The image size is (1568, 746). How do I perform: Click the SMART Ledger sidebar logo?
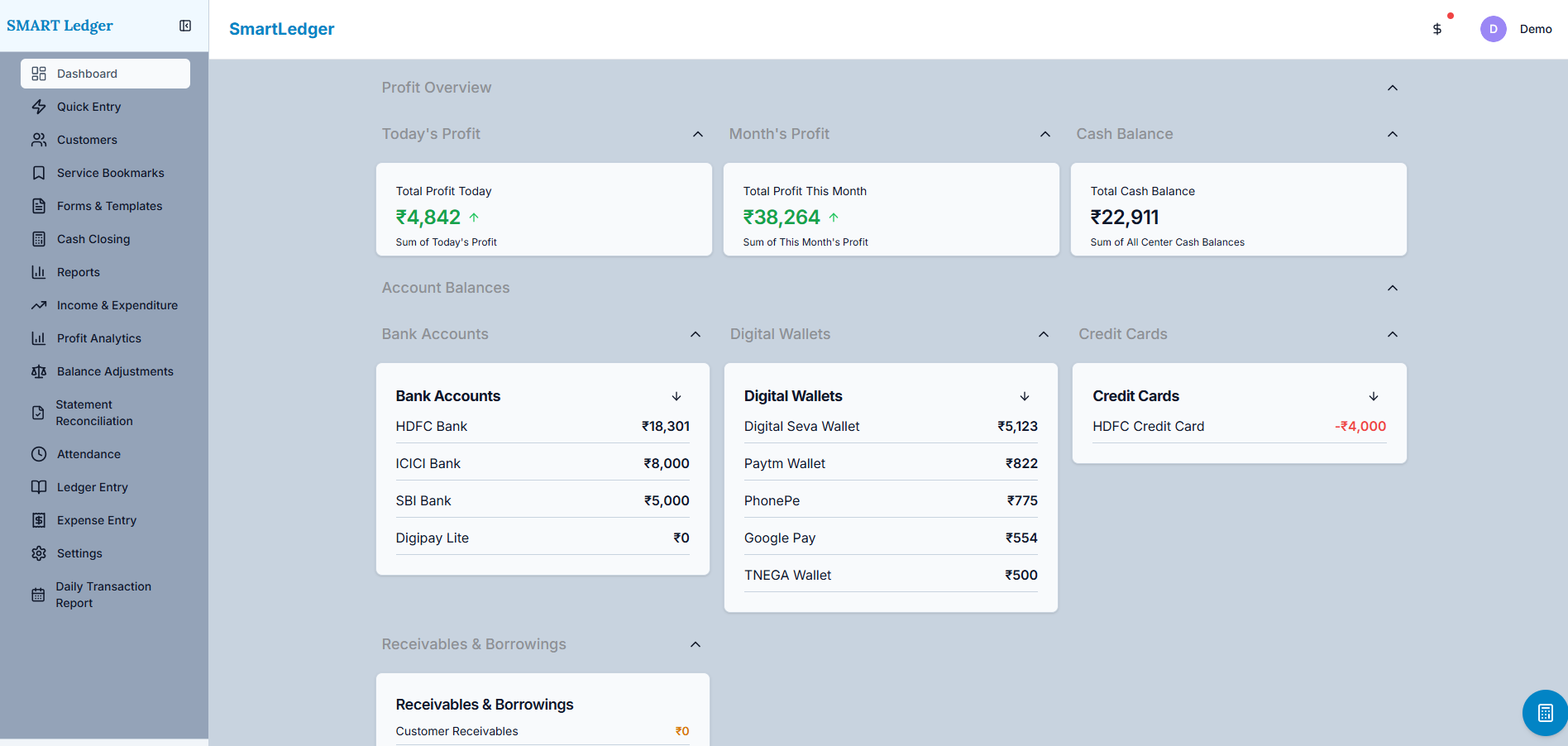(60, 26)
